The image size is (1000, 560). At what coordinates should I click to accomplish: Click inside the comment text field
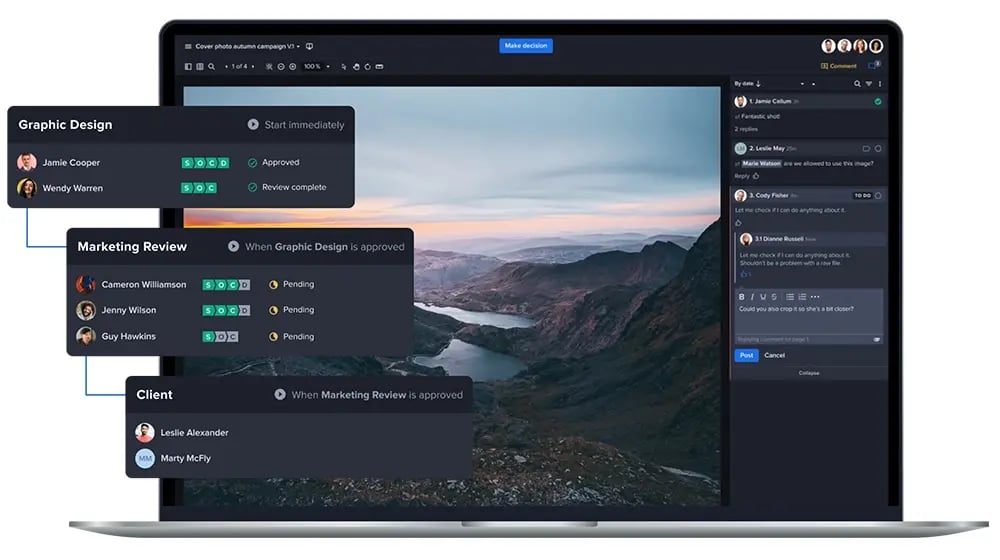[808, 318]
